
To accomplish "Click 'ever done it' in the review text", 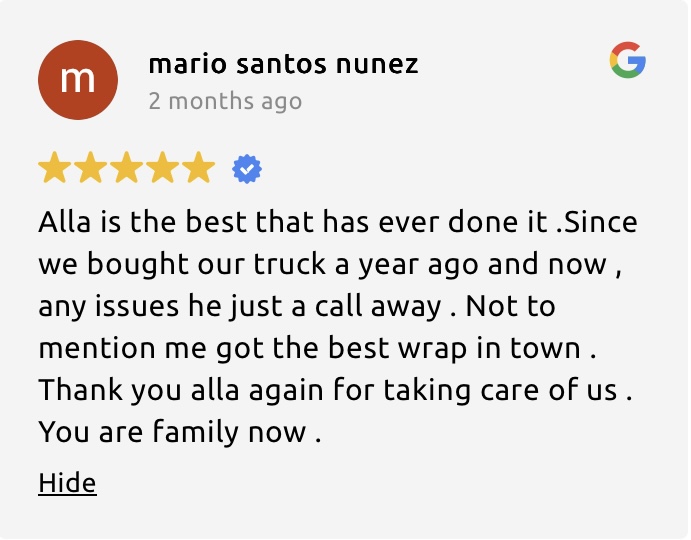I will (x=463, y=221).
